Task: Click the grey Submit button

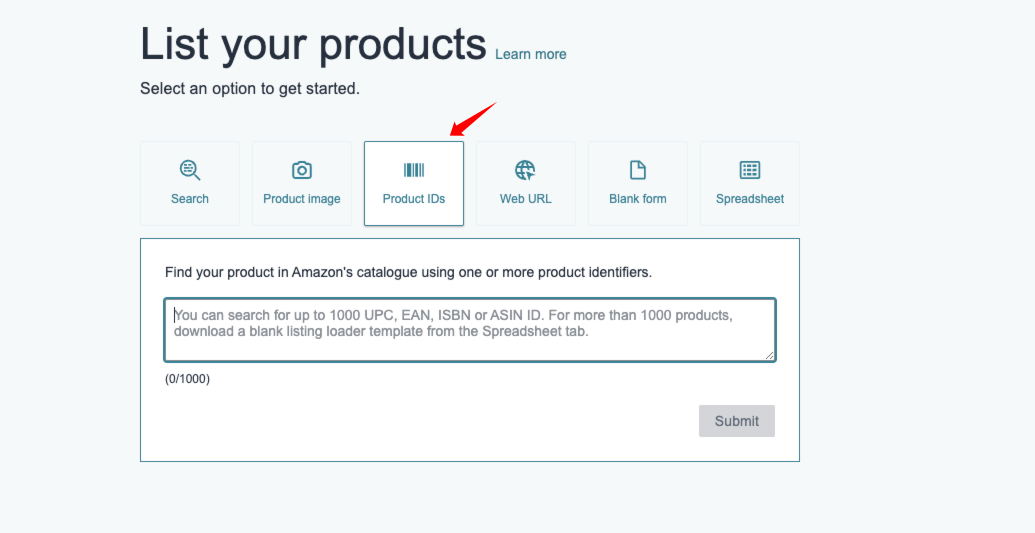Action: [737, 421]
